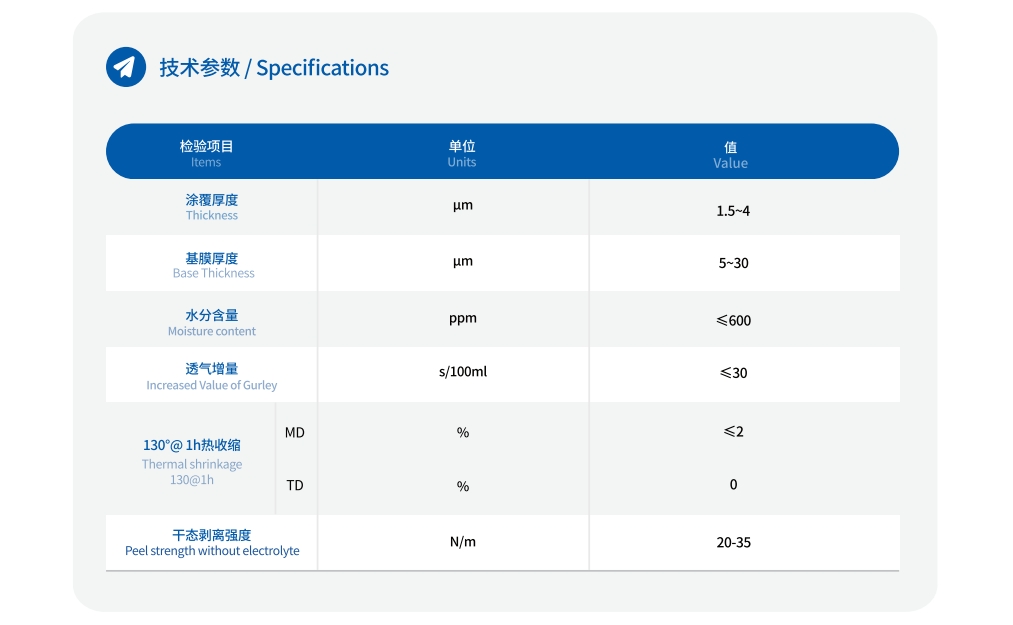Screen dimensions: 1013x625
Task: Click the 20-35 peel strength value
Action: (733, 542)
